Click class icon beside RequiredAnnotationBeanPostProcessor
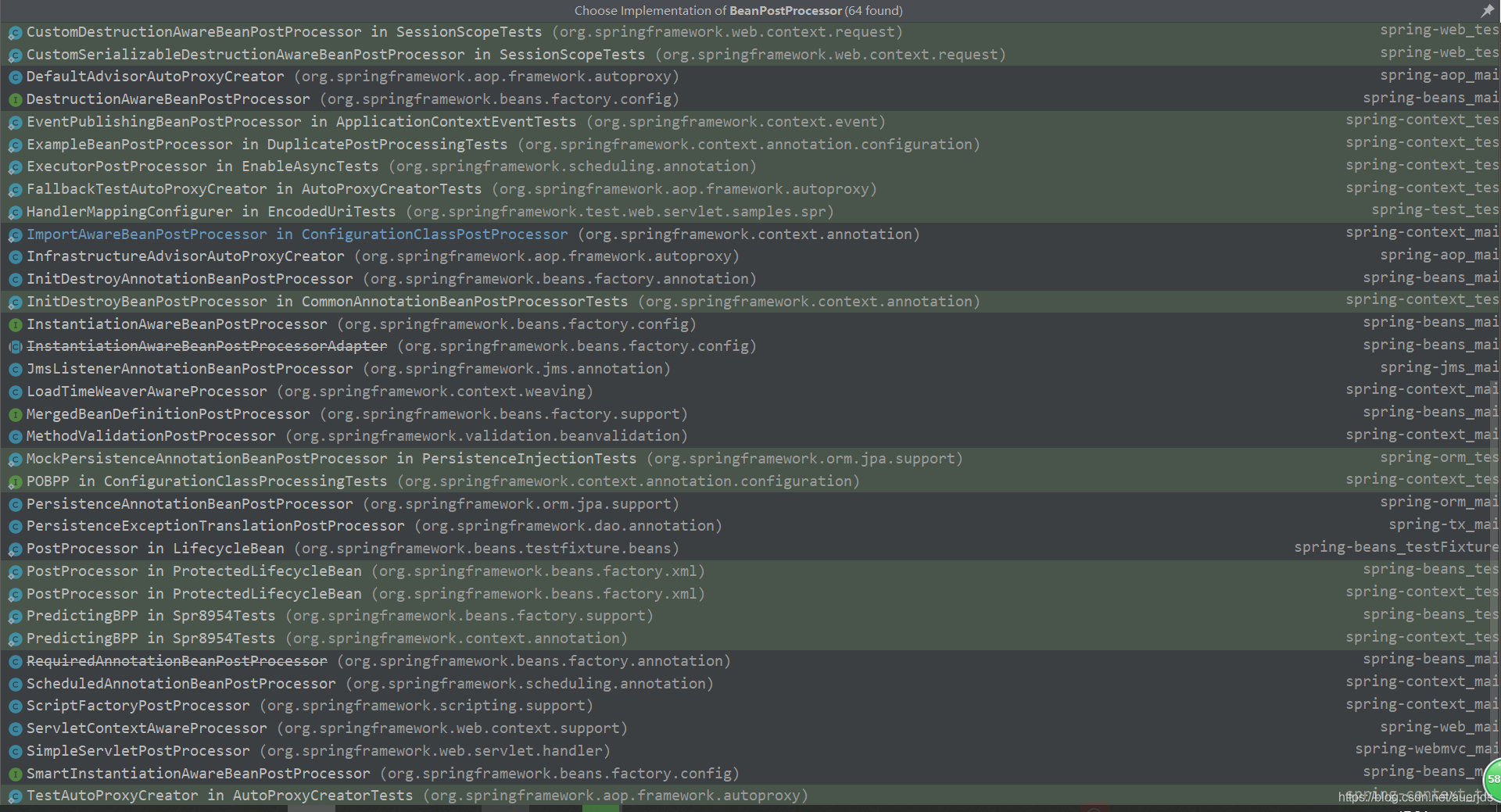This screenshot has width=1501, height=812. click(x=15, y=662)
